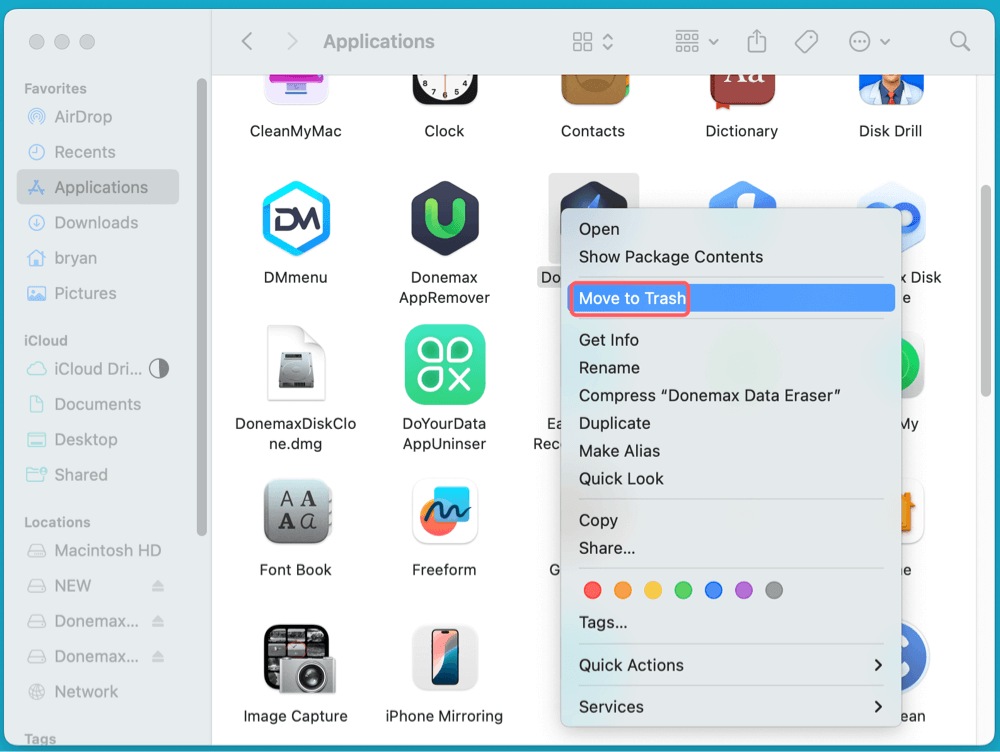Apply the red color tag

[592, 591]
